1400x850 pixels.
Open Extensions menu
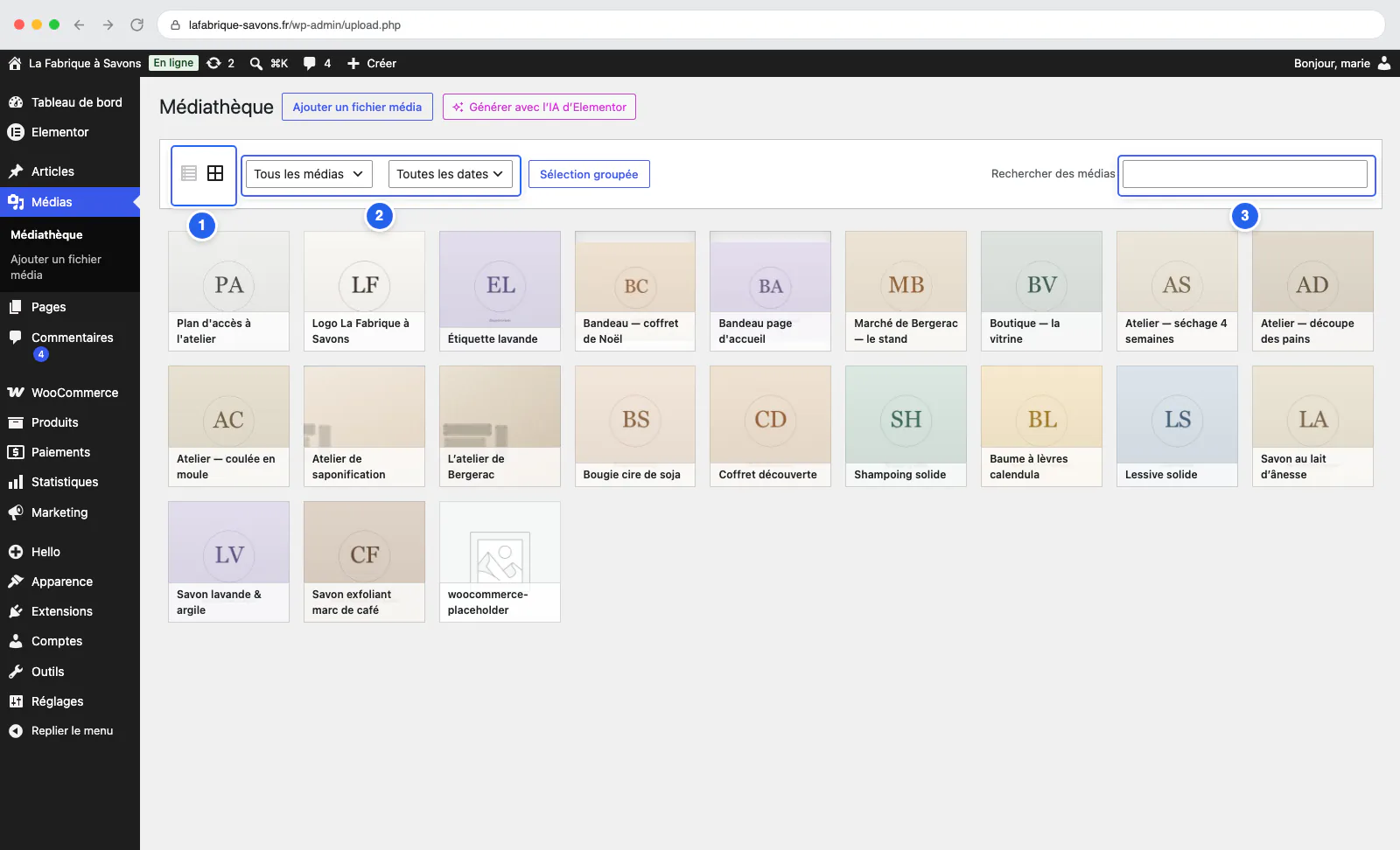click(x=70, y=611)
